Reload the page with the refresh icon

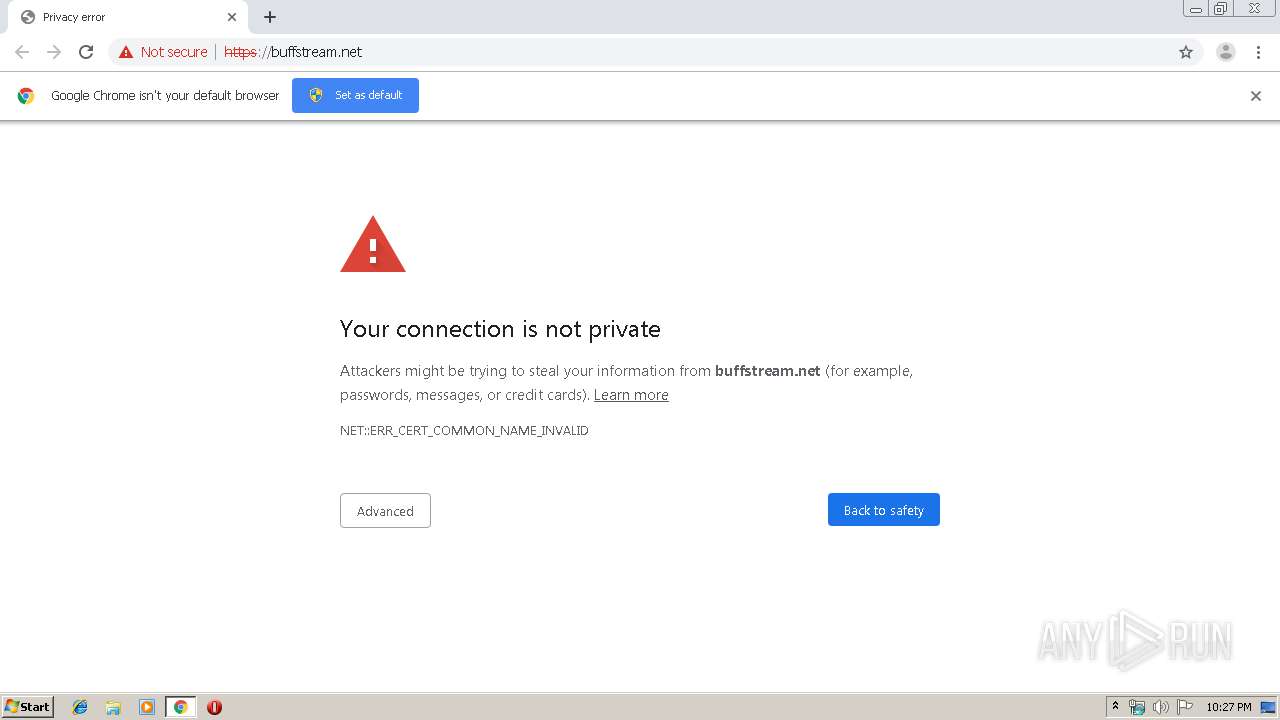pyautogui.click(x=86, y=52)
